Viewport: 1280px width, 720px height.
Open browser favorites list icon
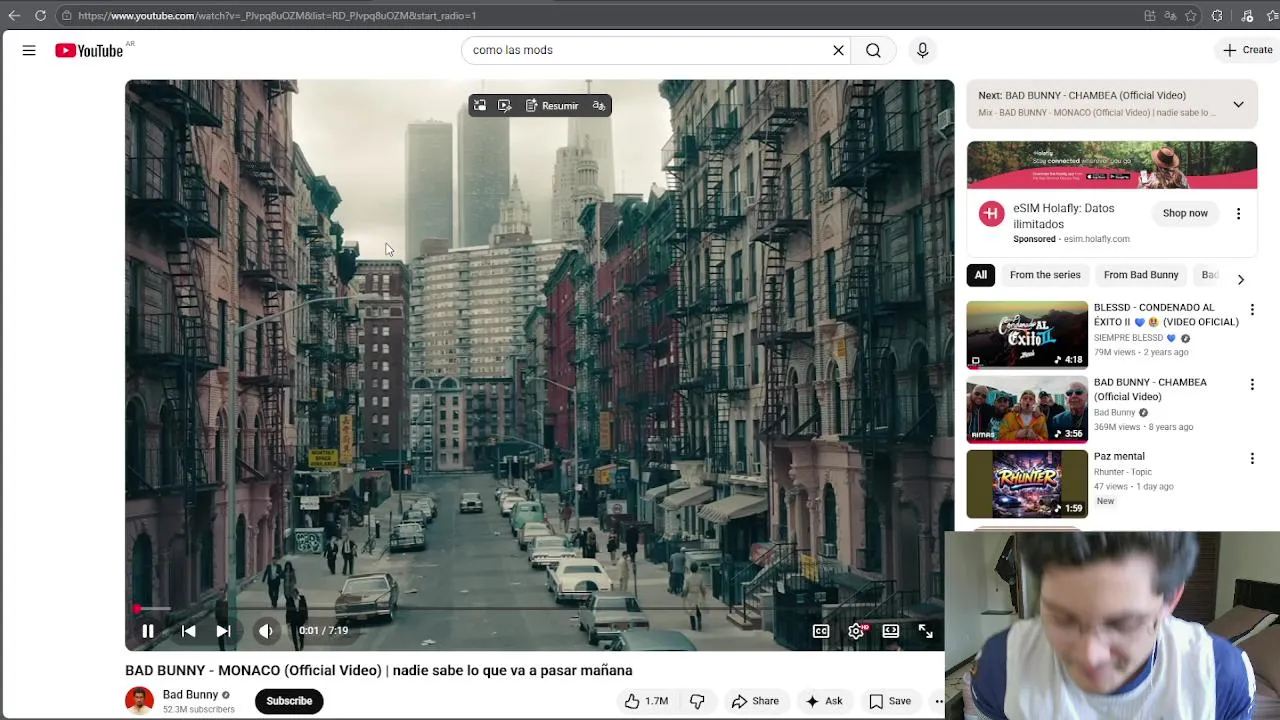pyautogui.click(x=1273, y=16)
